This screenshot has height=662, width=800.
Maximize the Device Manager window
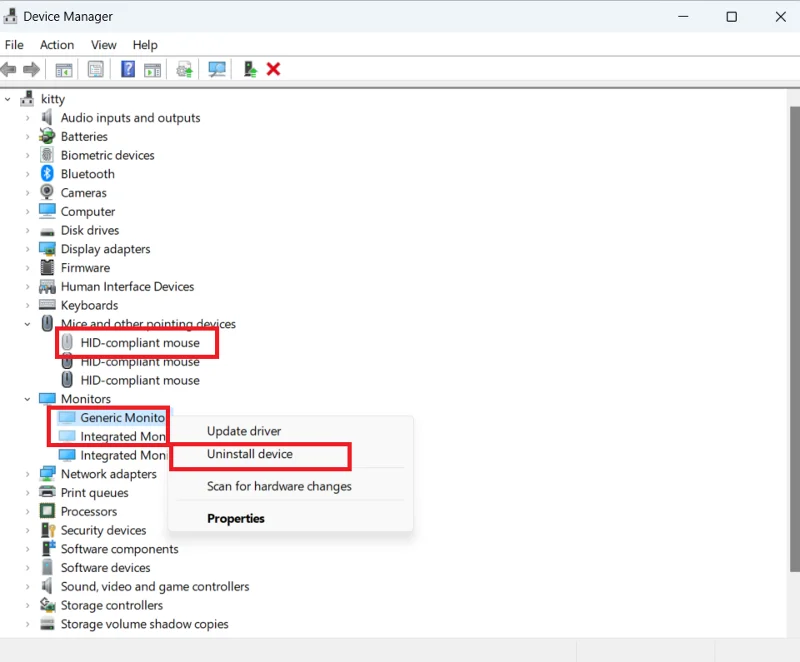pyautogui.click(x=732, y=16)
